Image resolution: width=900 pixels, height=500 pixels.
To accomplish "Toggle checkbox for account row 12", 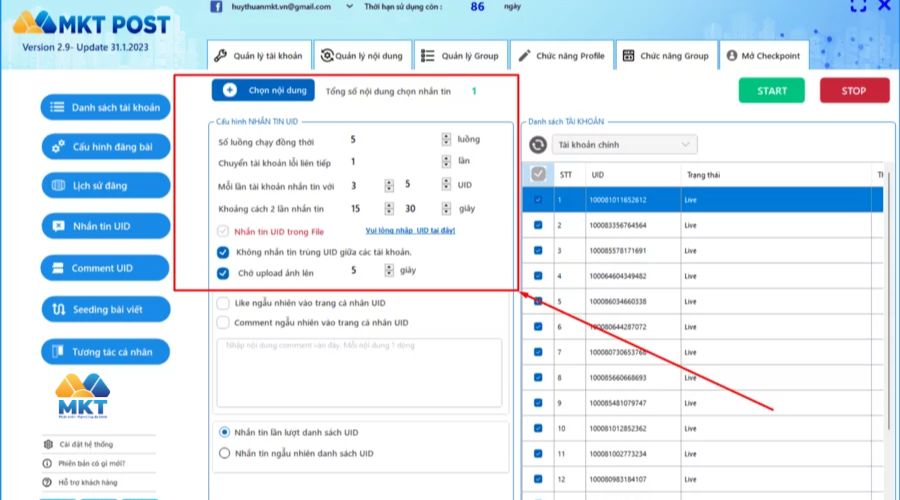I will [538, 479].
